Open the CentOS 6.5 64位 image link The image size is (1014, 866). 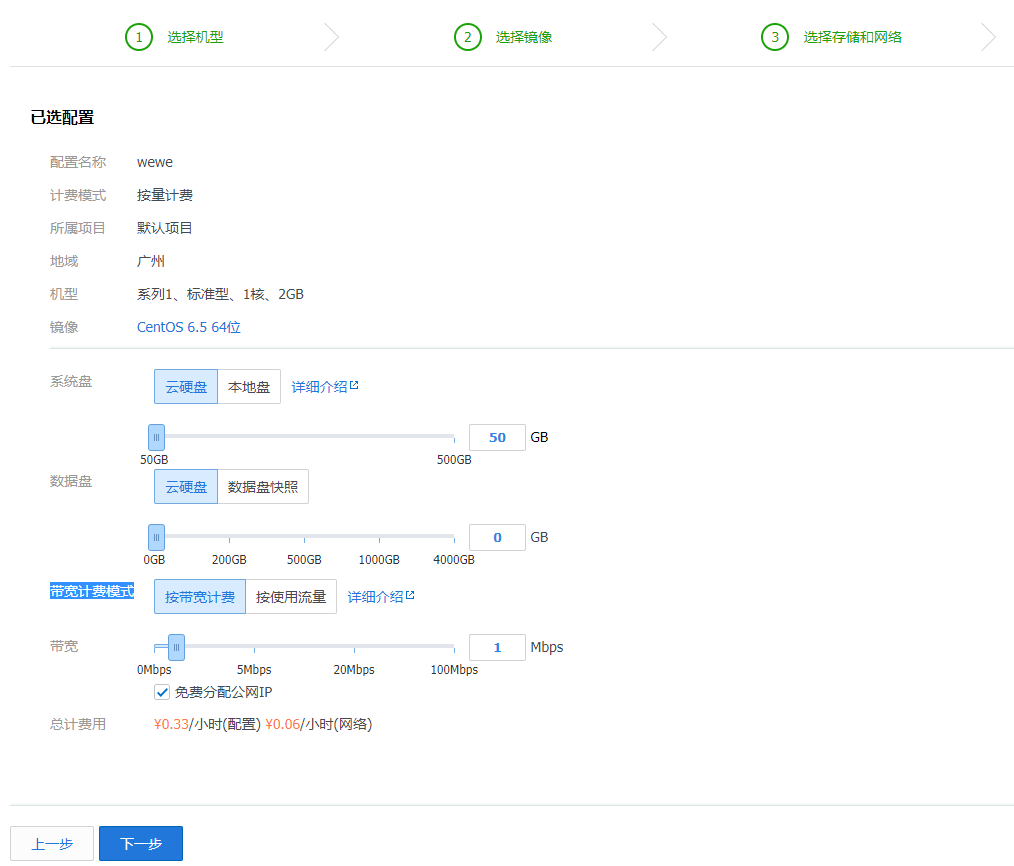coord(189,327)
